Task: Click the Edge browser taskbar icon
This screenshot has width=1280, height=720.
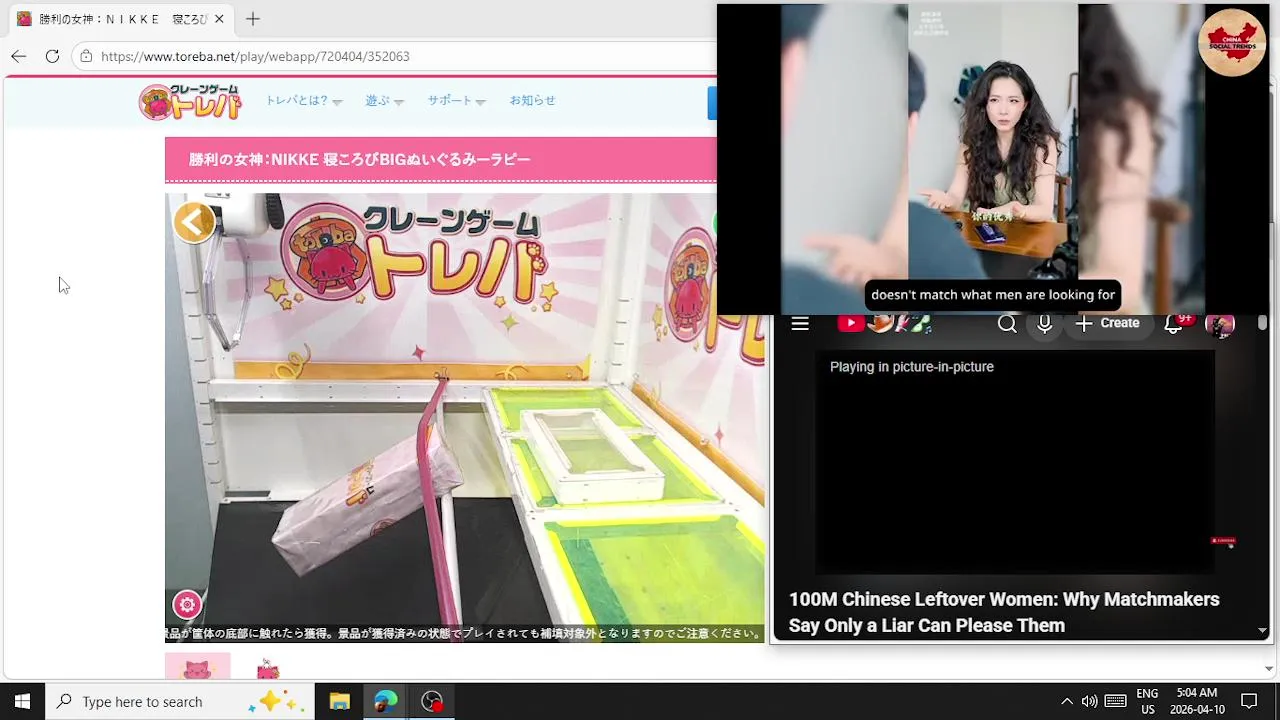Action: point(386,701)
